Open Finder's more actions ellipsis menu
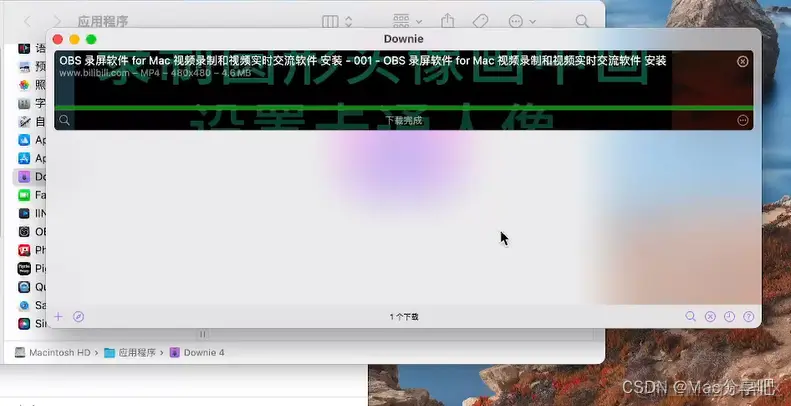This screenshot has height=406, width=791. [522, 21]
